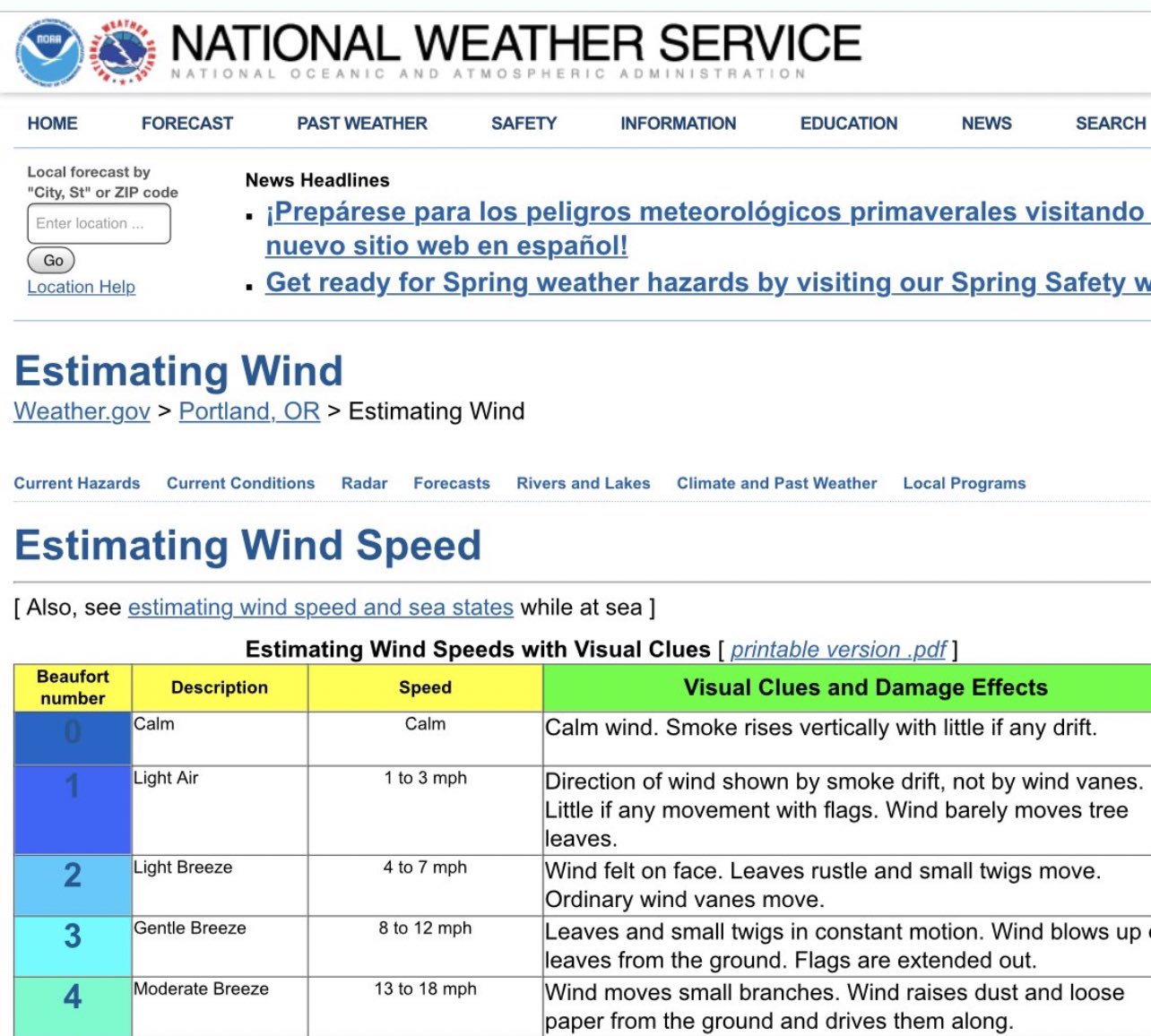Open the printable version .pdf link

tap(838, 650)
